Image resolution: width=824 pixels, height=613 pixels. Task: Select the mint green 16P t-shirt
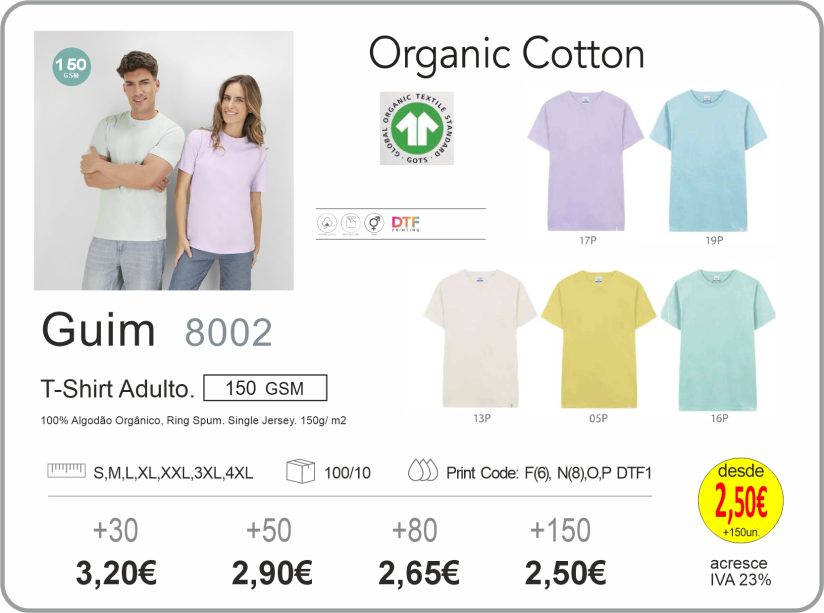click(x=718, y=340)
